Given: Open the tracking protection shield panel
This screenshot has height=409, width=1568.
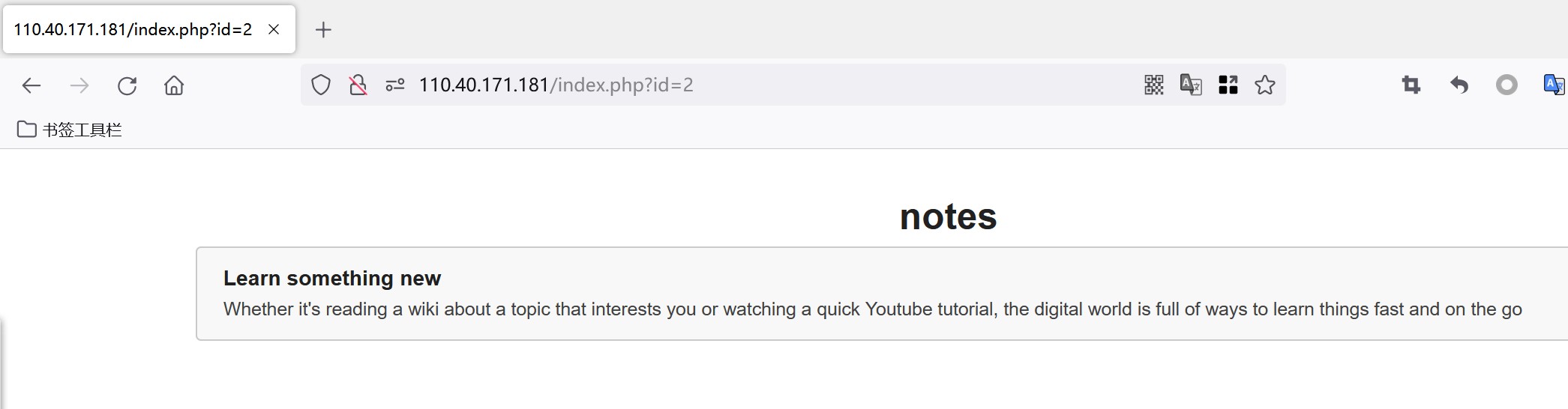Looking at the screenshot, I should point(321,85).
